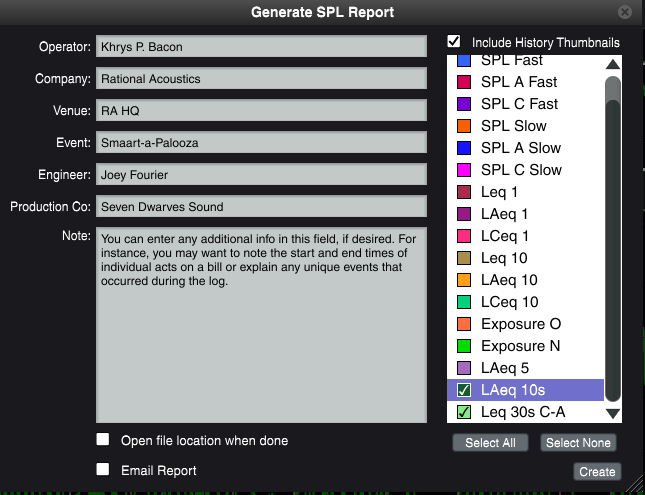Select the "SPL C Slow" list row
Viewport: 645px width, 495px height.
tap(525, 170)
